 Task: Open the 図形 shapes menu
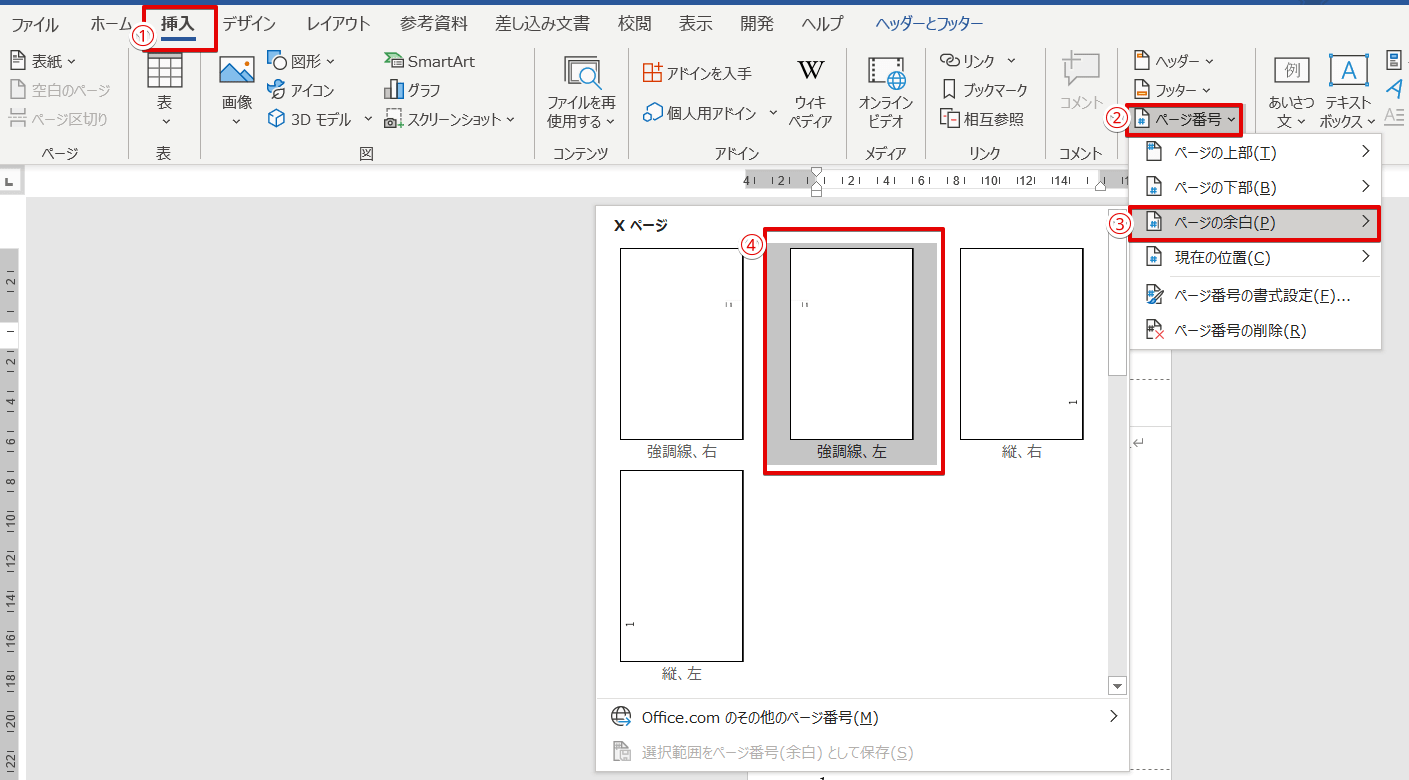pyautogui.click(x=301, y=61)
